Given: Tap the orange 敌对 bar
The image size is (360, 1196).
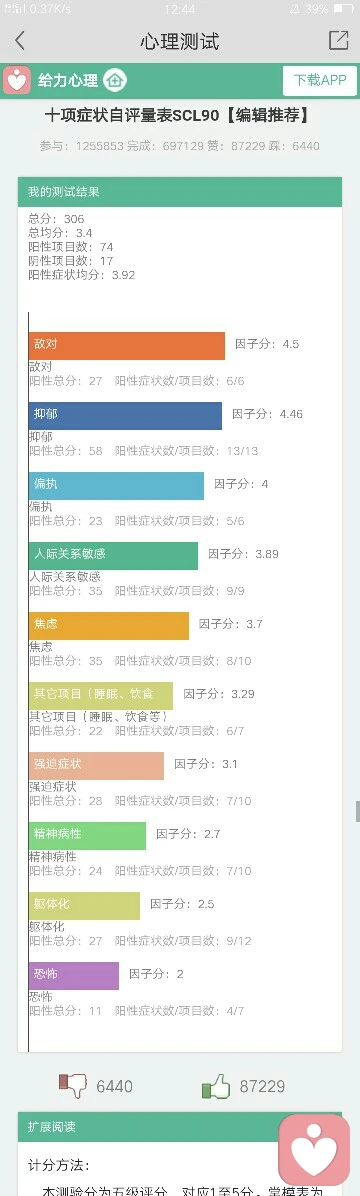Looking at the screenshot, I should coord(127,346).
